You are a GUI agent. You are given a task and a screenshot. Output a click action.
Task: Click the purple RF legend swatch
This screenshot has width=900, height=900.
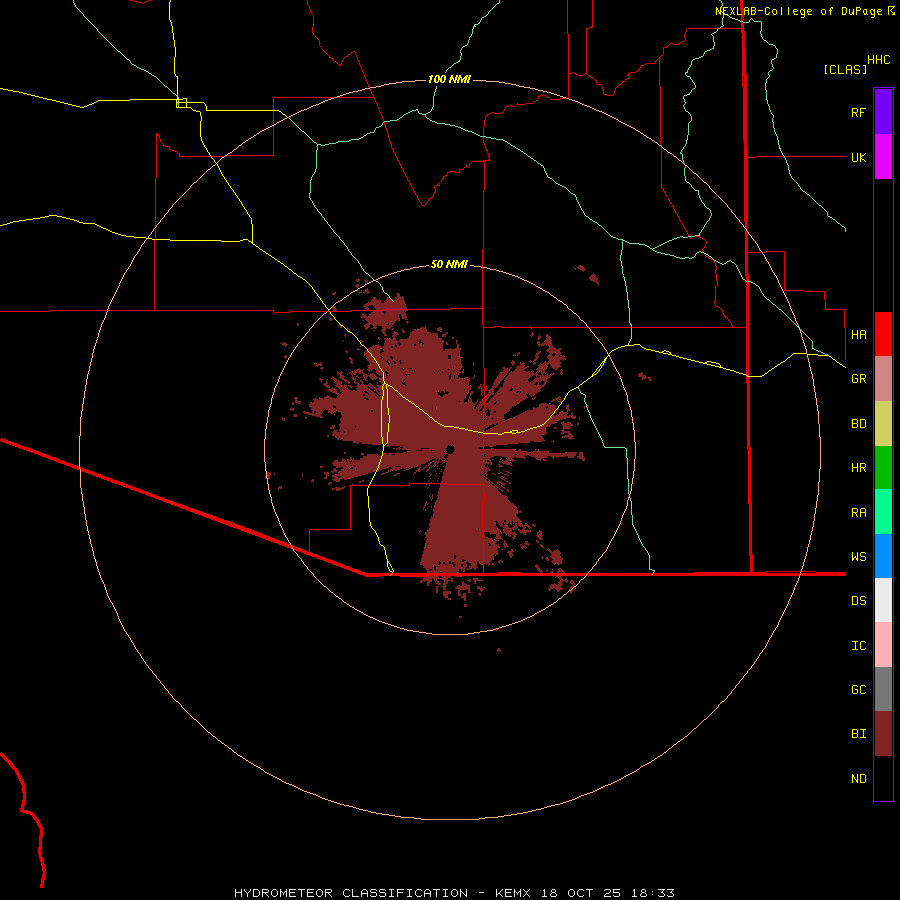click(x=883, y=112)
